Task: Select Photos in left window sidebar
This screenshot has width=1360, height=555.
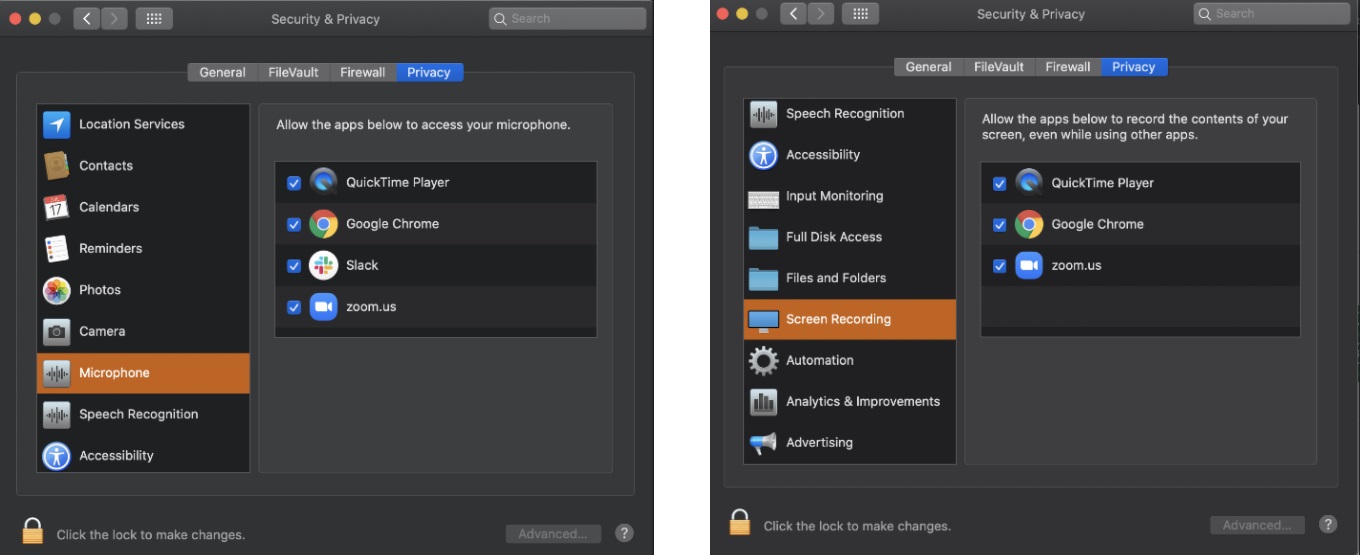Action: pyautogui.click(x=143, y=290)
